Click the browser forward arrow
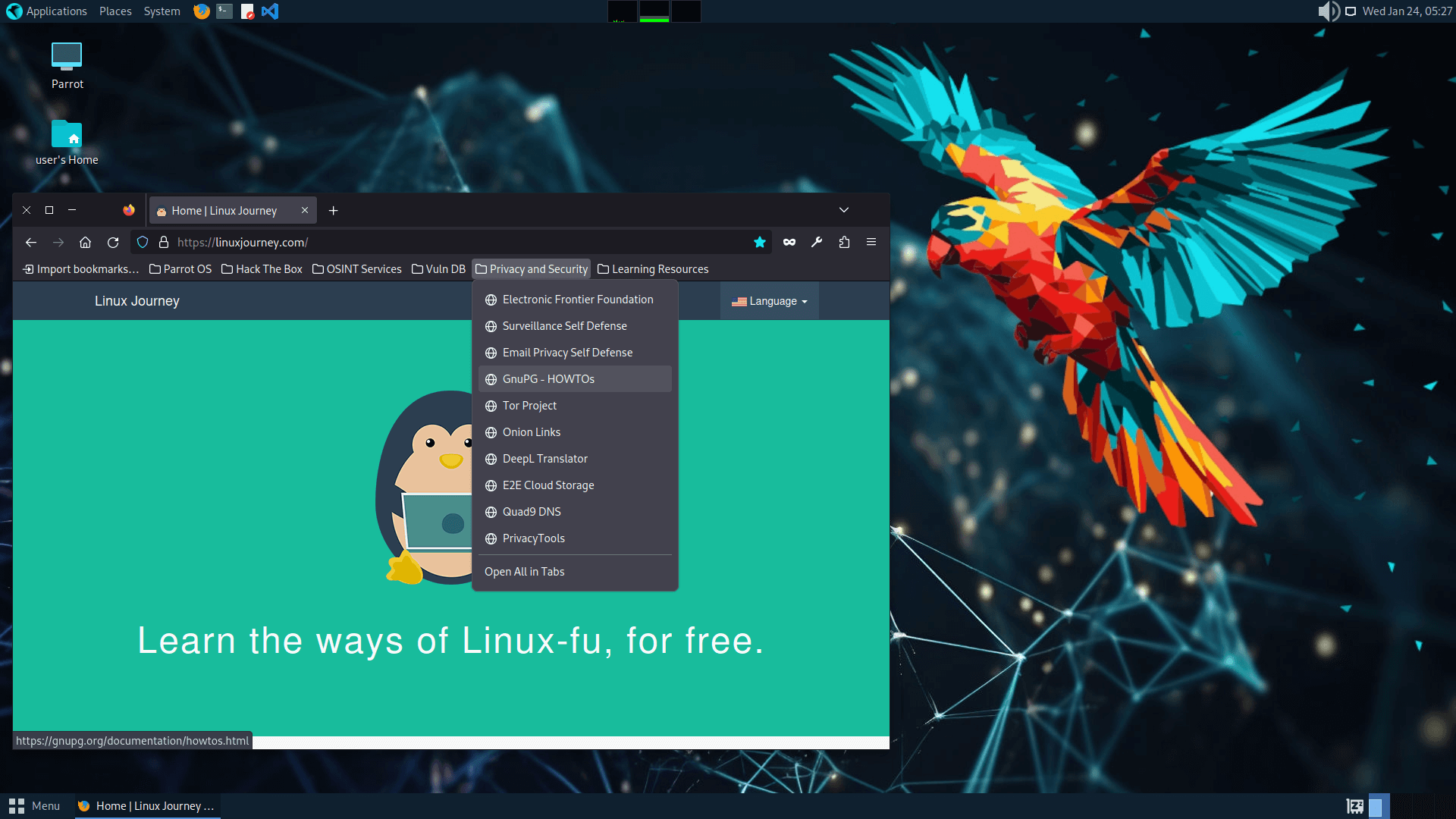The width and height of the screenshot is (1456, 819). (x=58, y=242)
